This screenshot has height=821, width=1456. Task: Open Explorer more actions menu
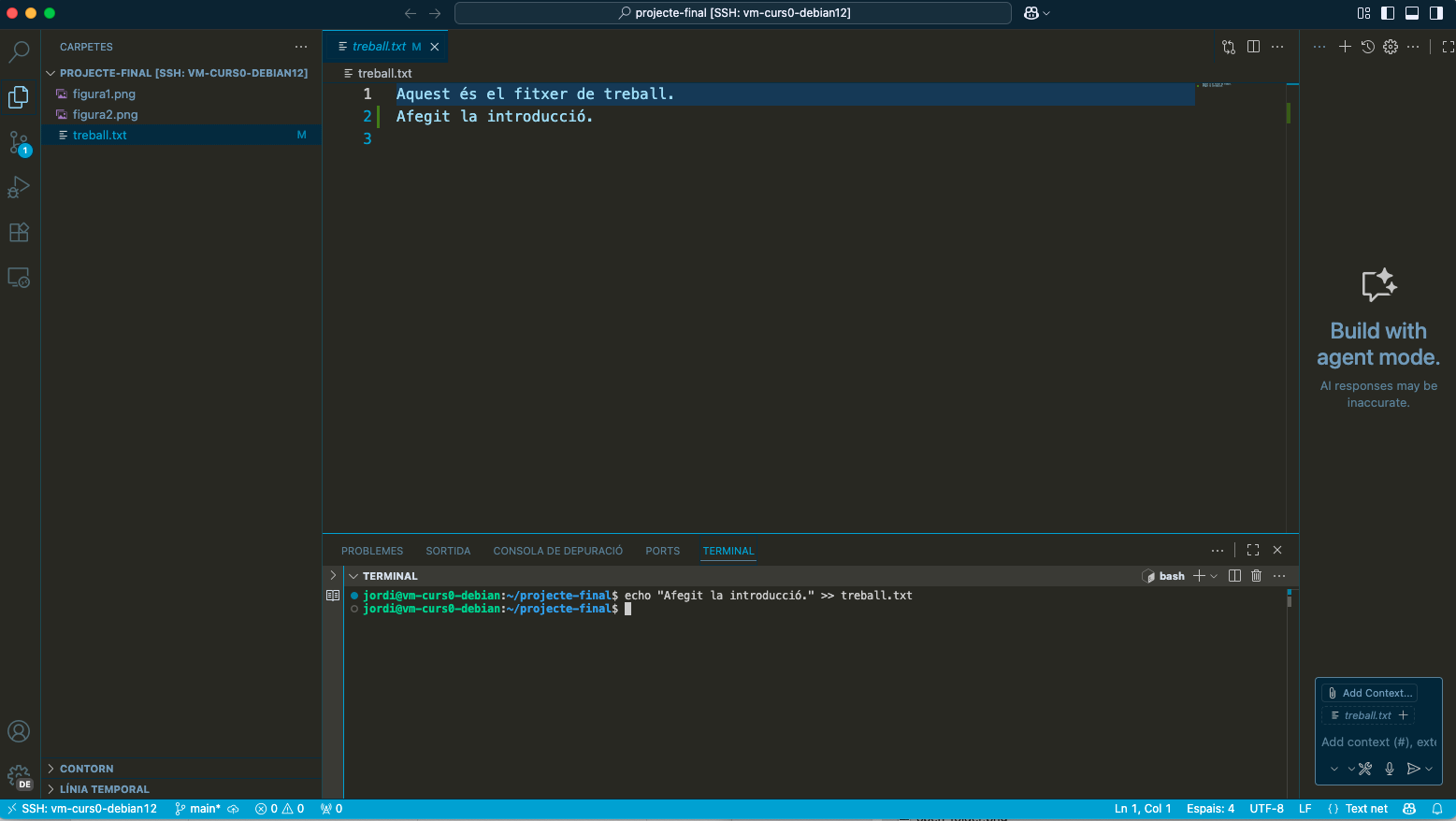[x=301, y=47]
